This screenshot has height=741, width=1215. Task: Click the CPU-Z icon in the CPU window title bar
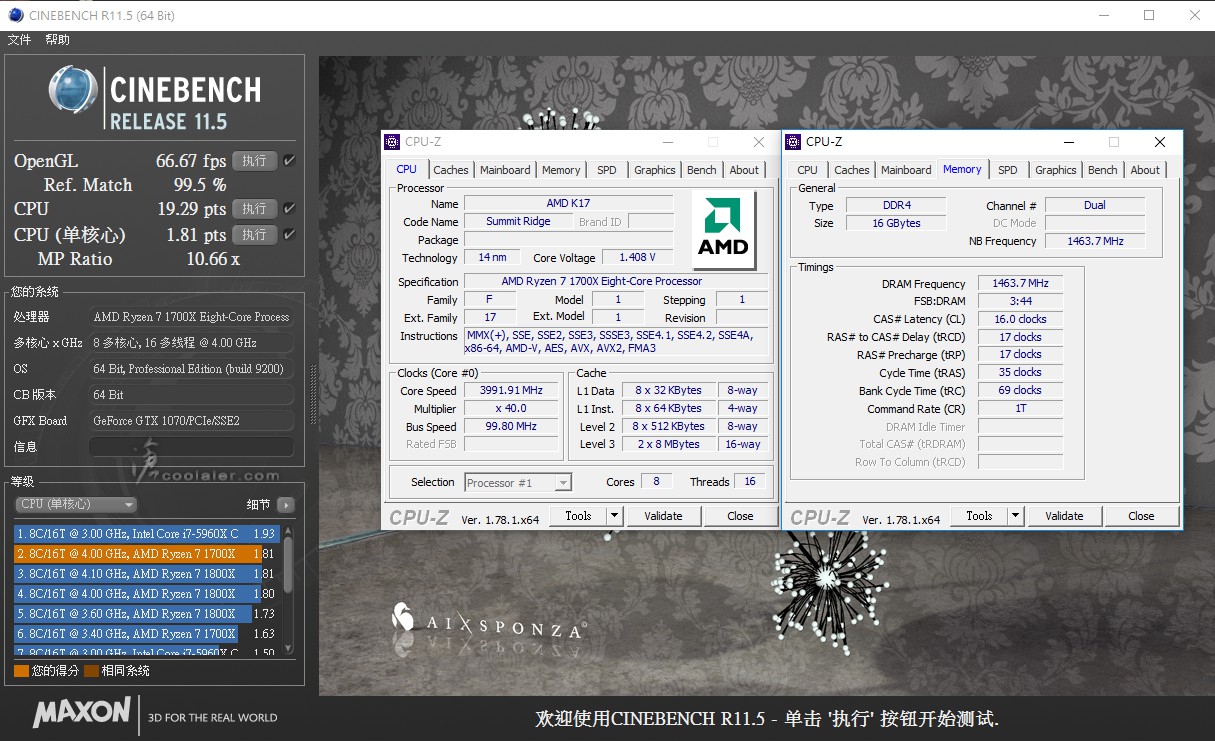(x=393, y=142)
